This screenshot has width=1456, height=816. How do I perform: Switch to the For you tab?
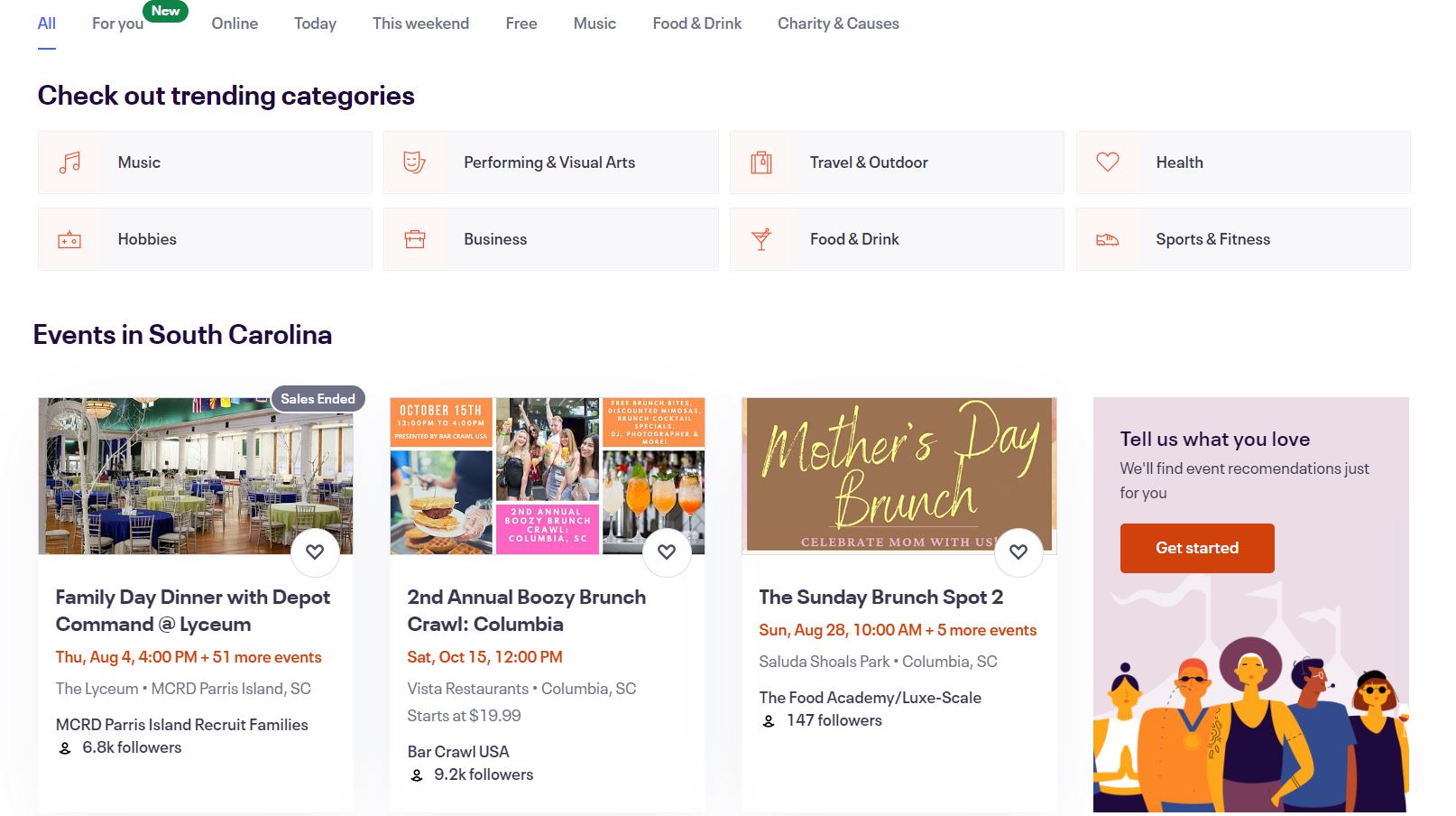click(x=117, y=23)
